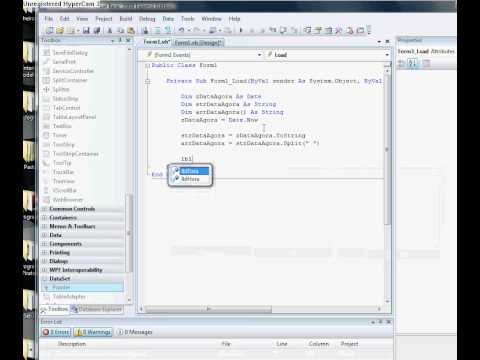Switch to the Toolbox bottom tab
480x360 pixels.
(x=54, y=309)
